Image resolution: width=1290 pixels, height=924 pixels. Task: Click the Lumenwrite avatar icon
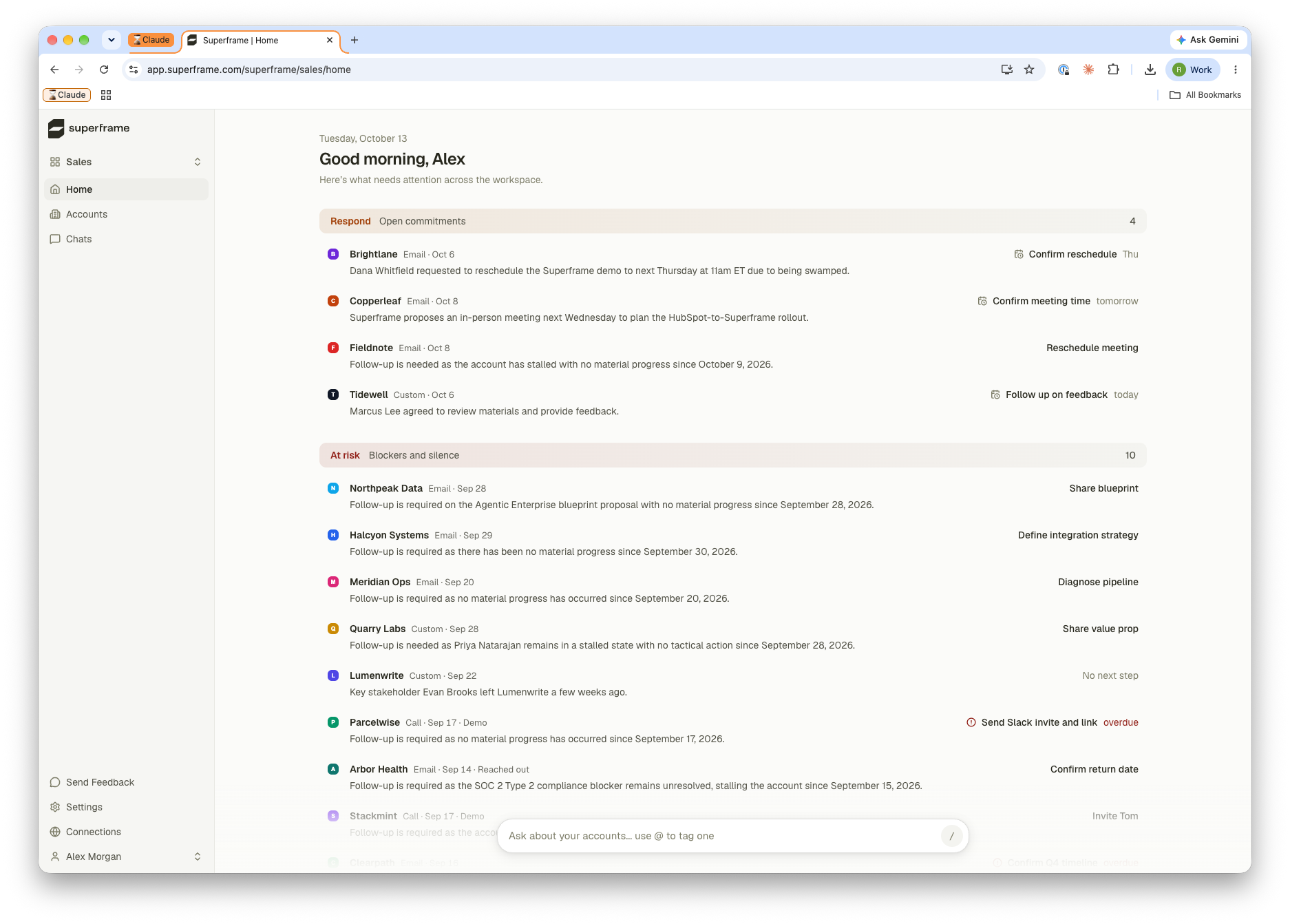[x=333, y=675]
